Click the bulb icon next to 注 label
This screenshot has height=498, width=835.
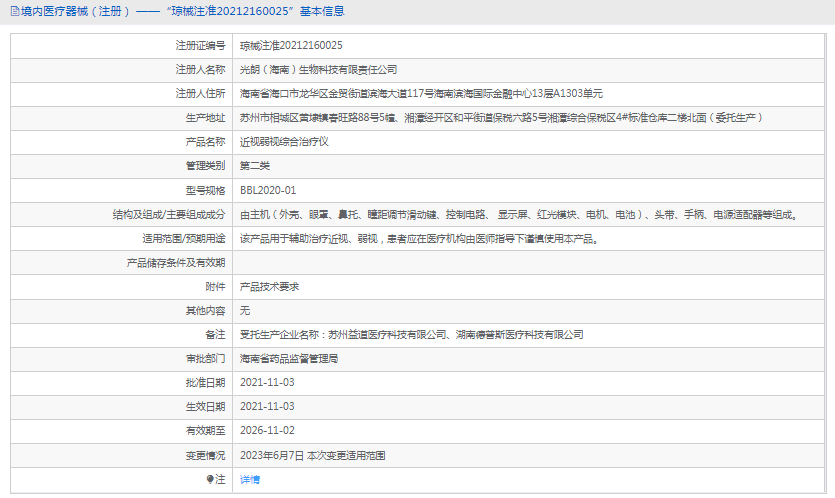pos(210,479)
